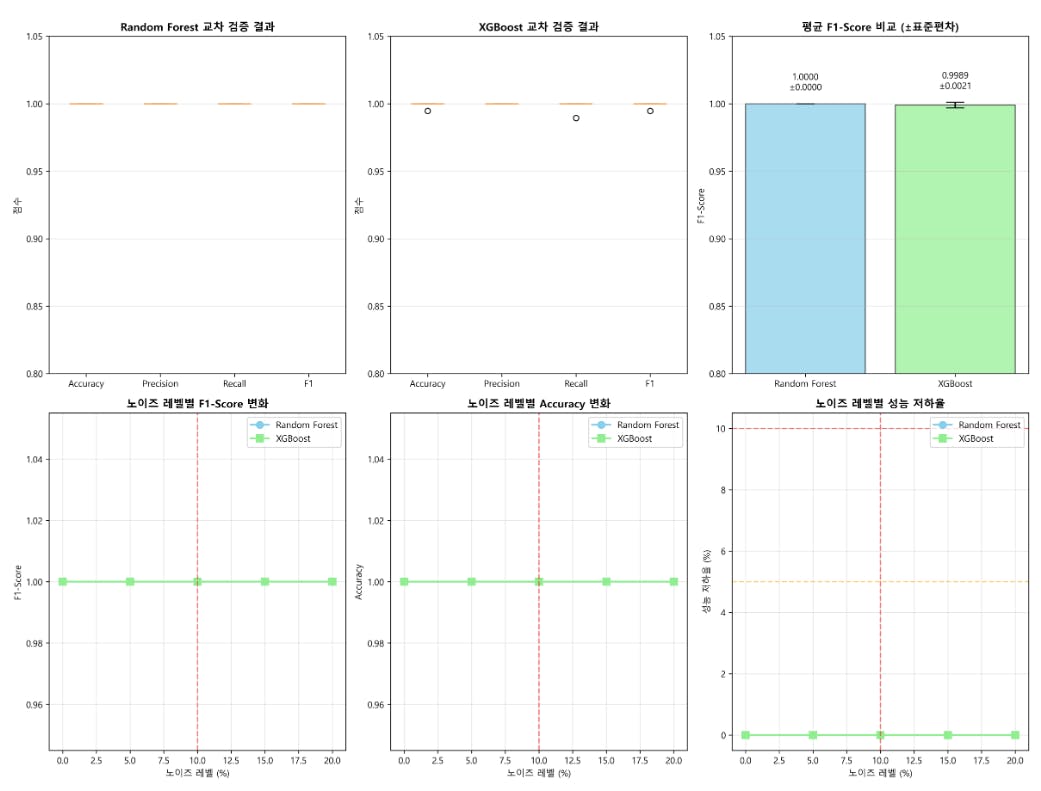This screenshot has height=791, width=1041.
Task: Click the "F1-Score" y-axis label of the bar chart
Action: click(701, 206)
